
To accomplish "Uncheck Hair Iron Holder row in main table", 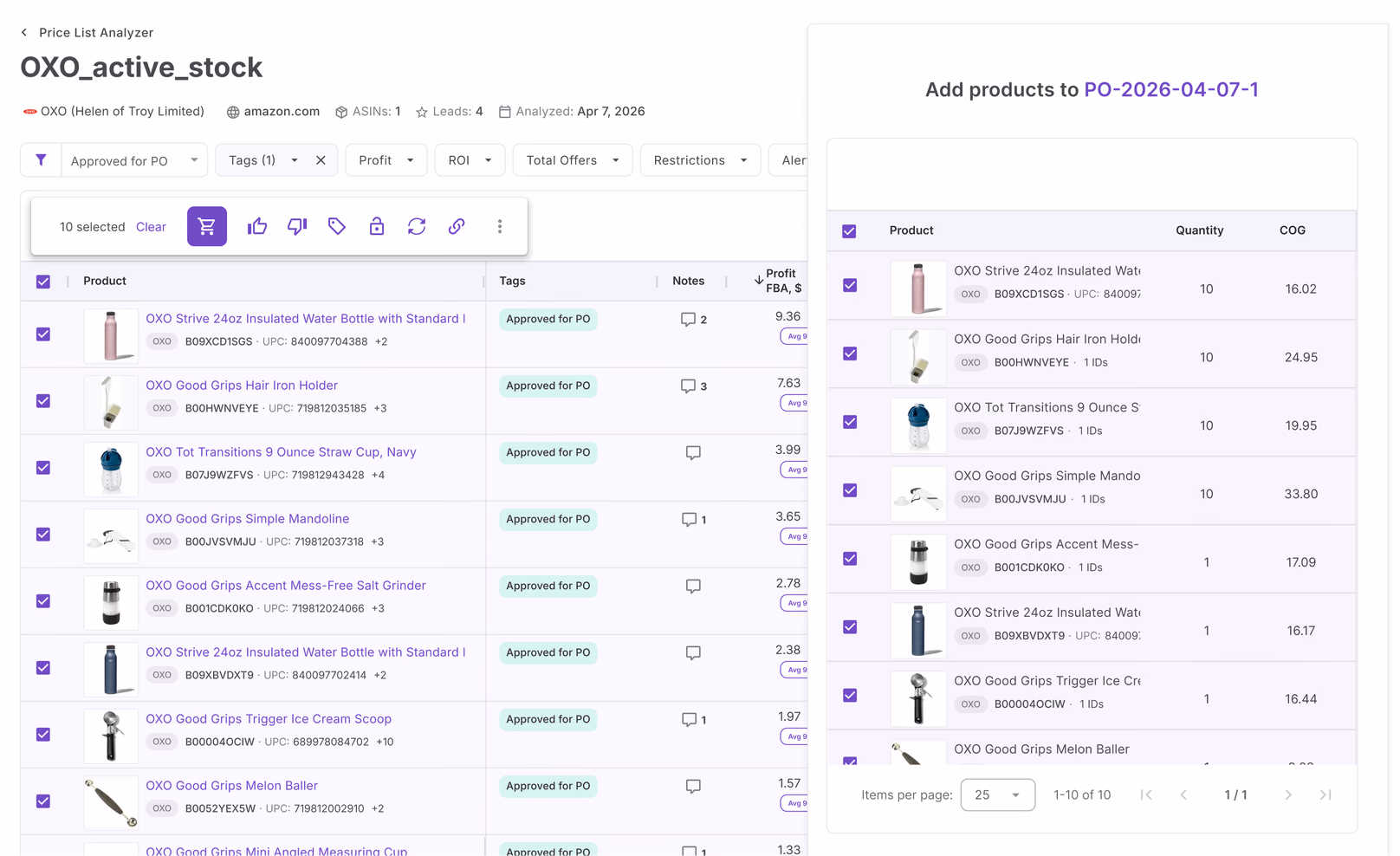I will [x=43, y=401].
